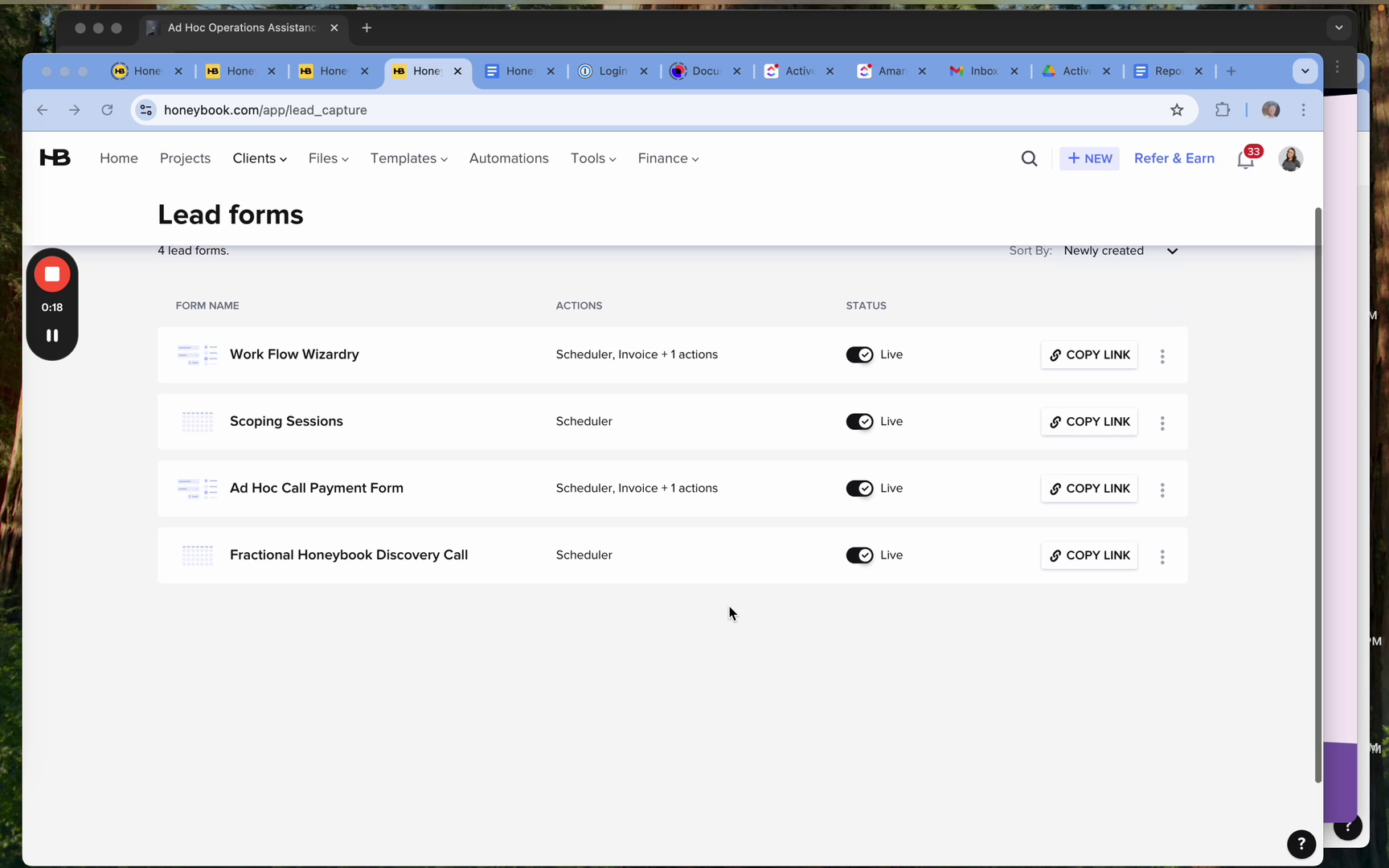Switch to the Docu browser tab
1389x868 pixels.
tap(707, 72)
